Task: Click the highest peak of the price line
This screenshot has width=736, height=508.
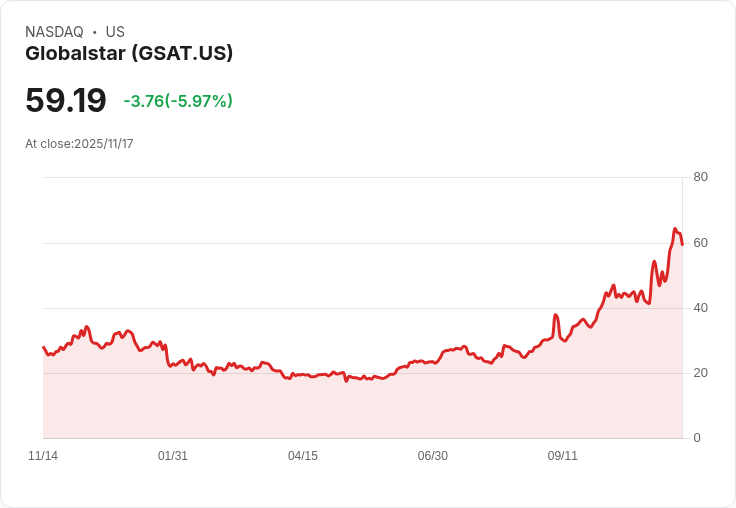Action: (x=675, y=229)
